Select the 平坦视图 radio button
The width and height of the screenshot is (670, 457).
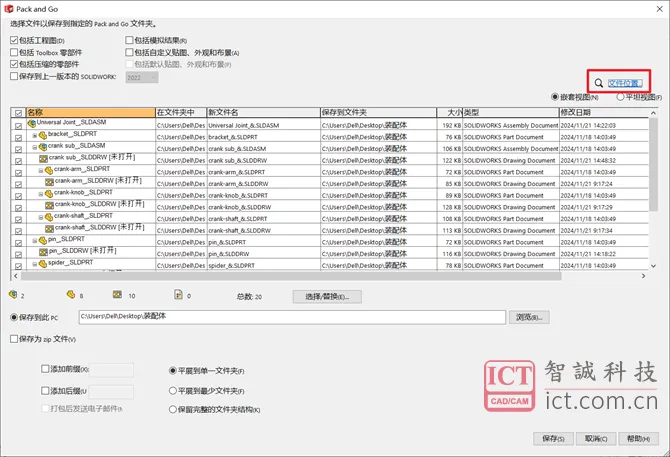tap(620, 97)
